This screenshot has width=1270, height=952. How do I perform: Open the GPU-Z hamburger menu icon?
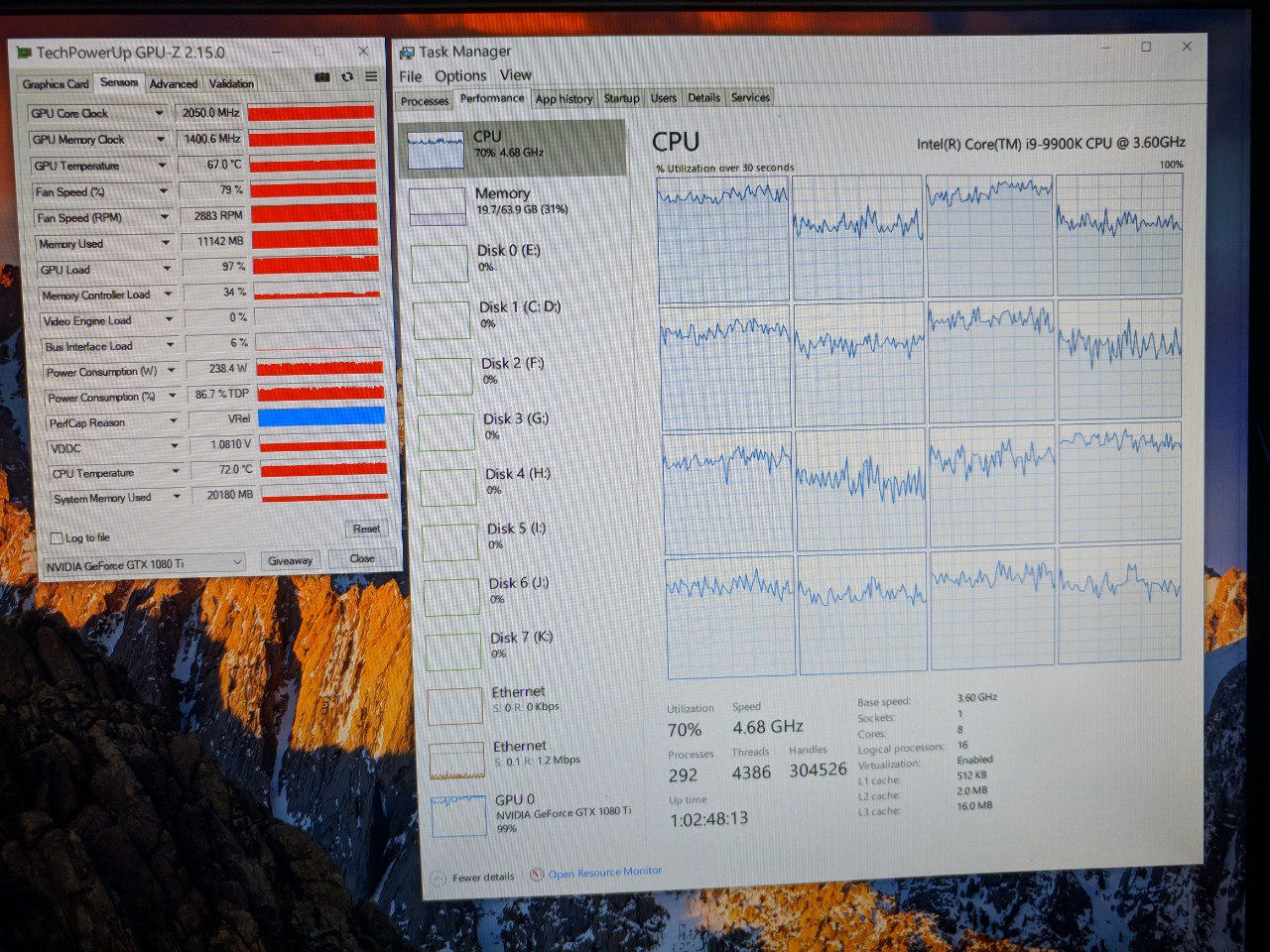tap(371, 76)
